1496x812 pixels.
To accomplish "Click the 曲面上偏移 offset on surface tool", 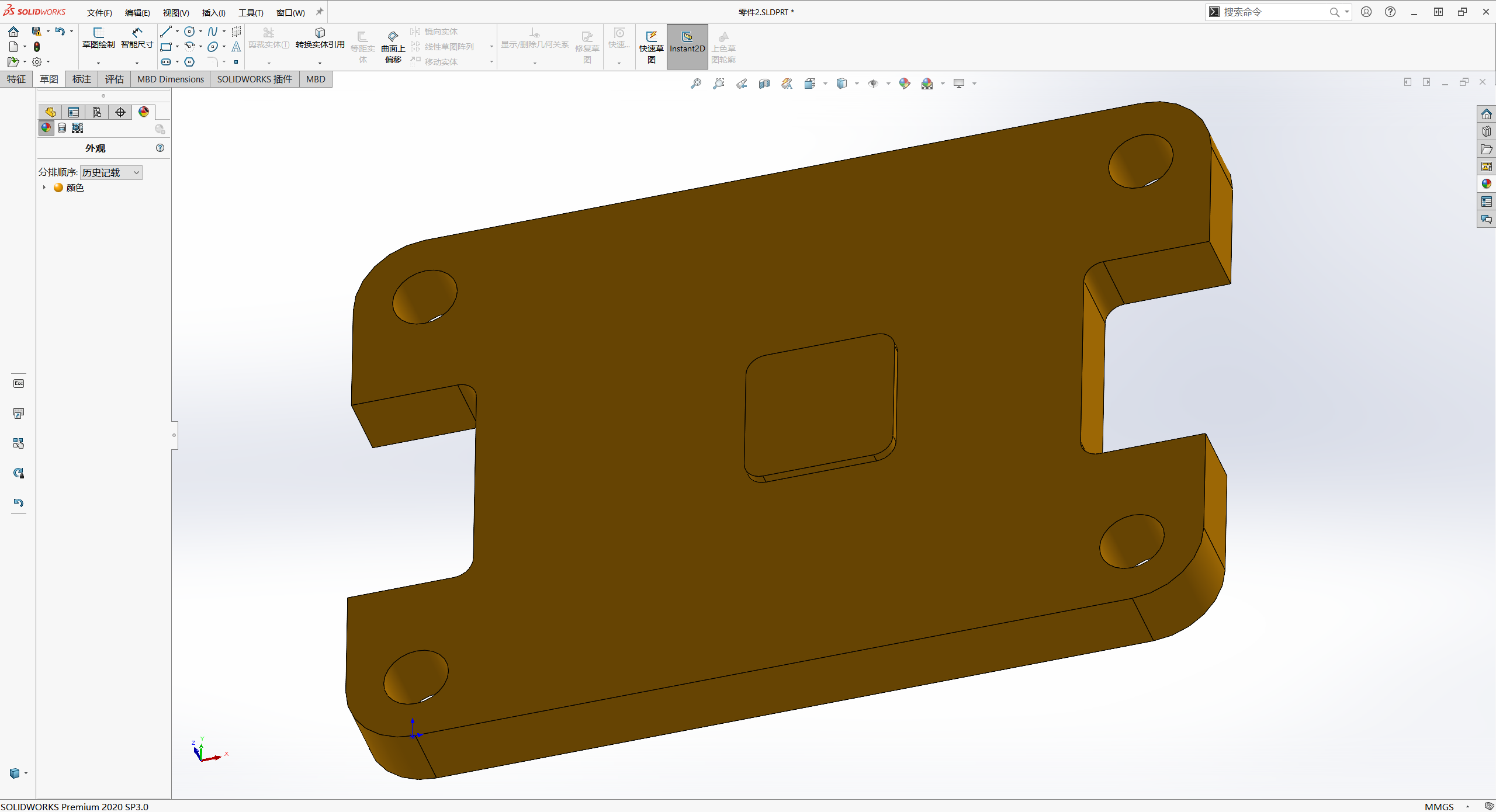I will [393, 47].
